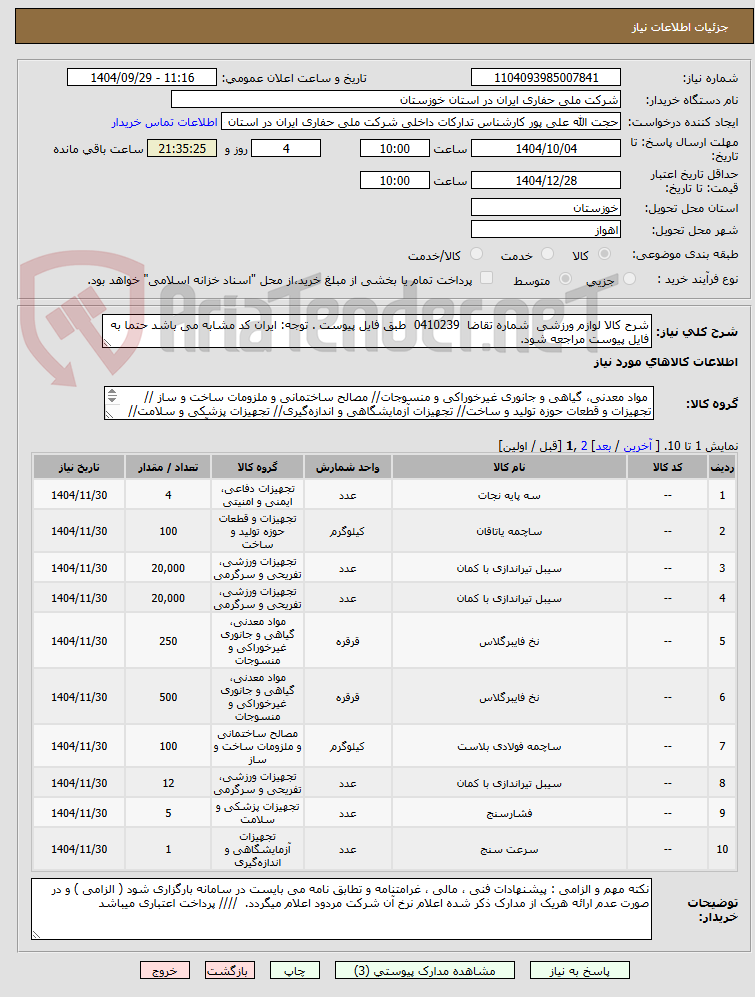Click the پاسخ به نیاز button
755x997 pixels.
coord(579,970)
